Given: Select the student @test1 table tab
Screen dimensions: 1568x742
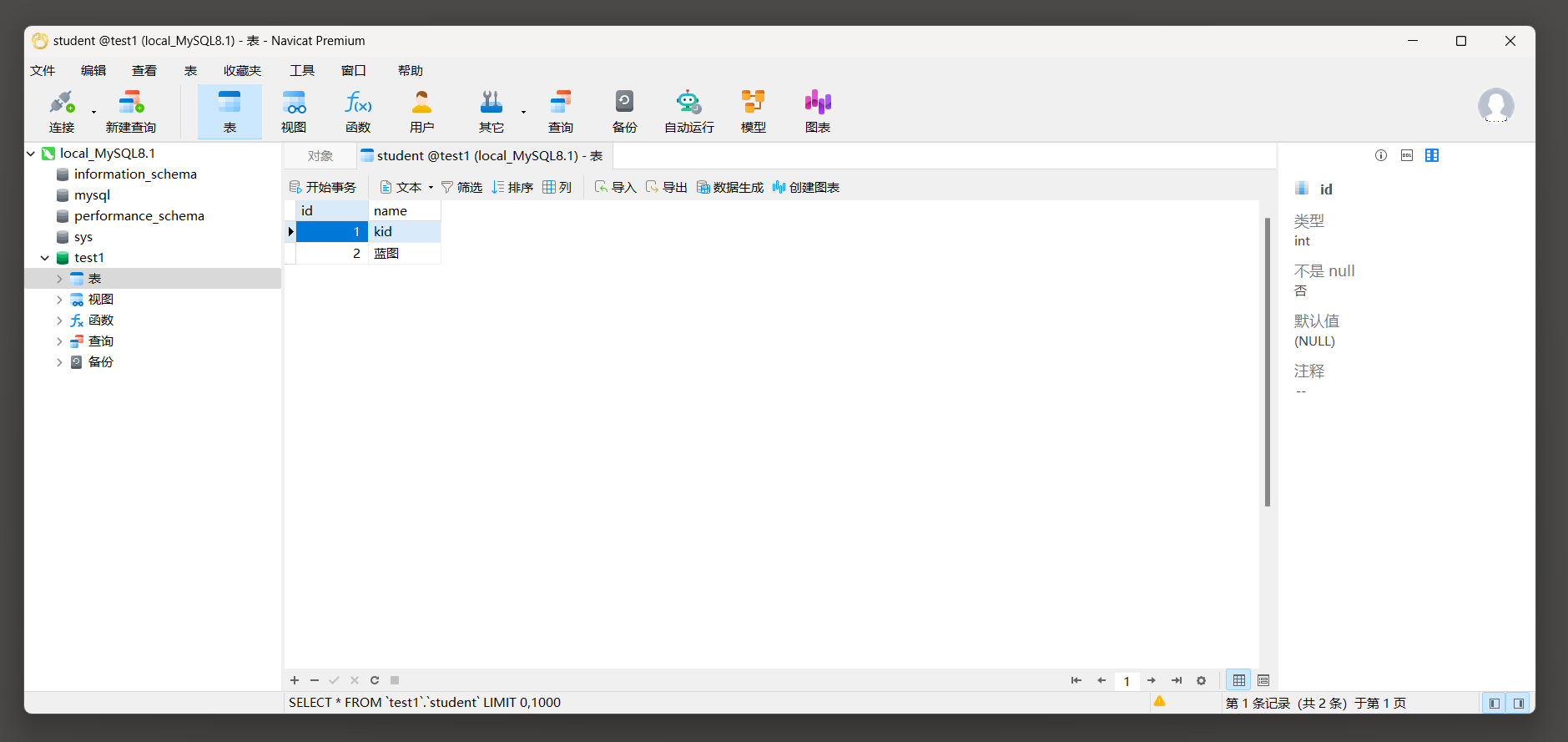Looking at the screenshot, I should pyautogui.click(x=485, y=156).
